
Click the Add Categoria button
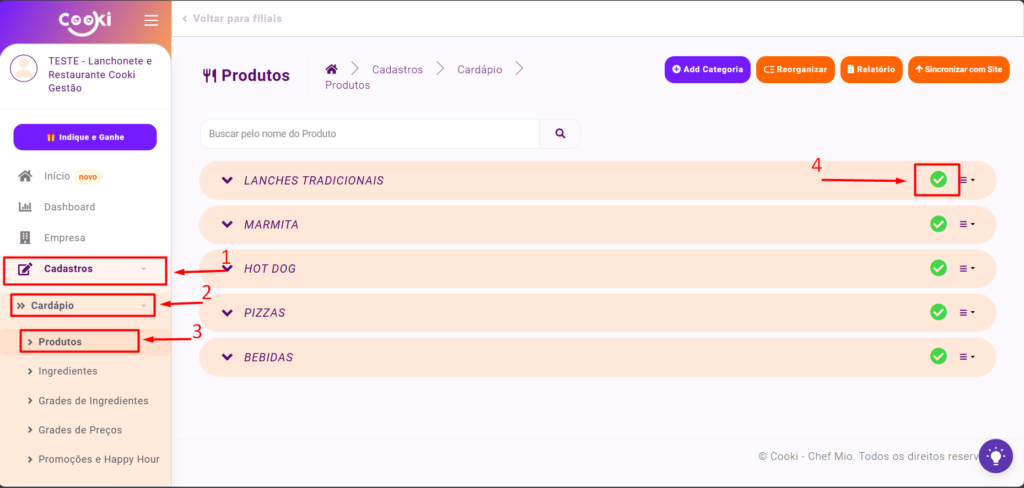[x=707, y=70]
